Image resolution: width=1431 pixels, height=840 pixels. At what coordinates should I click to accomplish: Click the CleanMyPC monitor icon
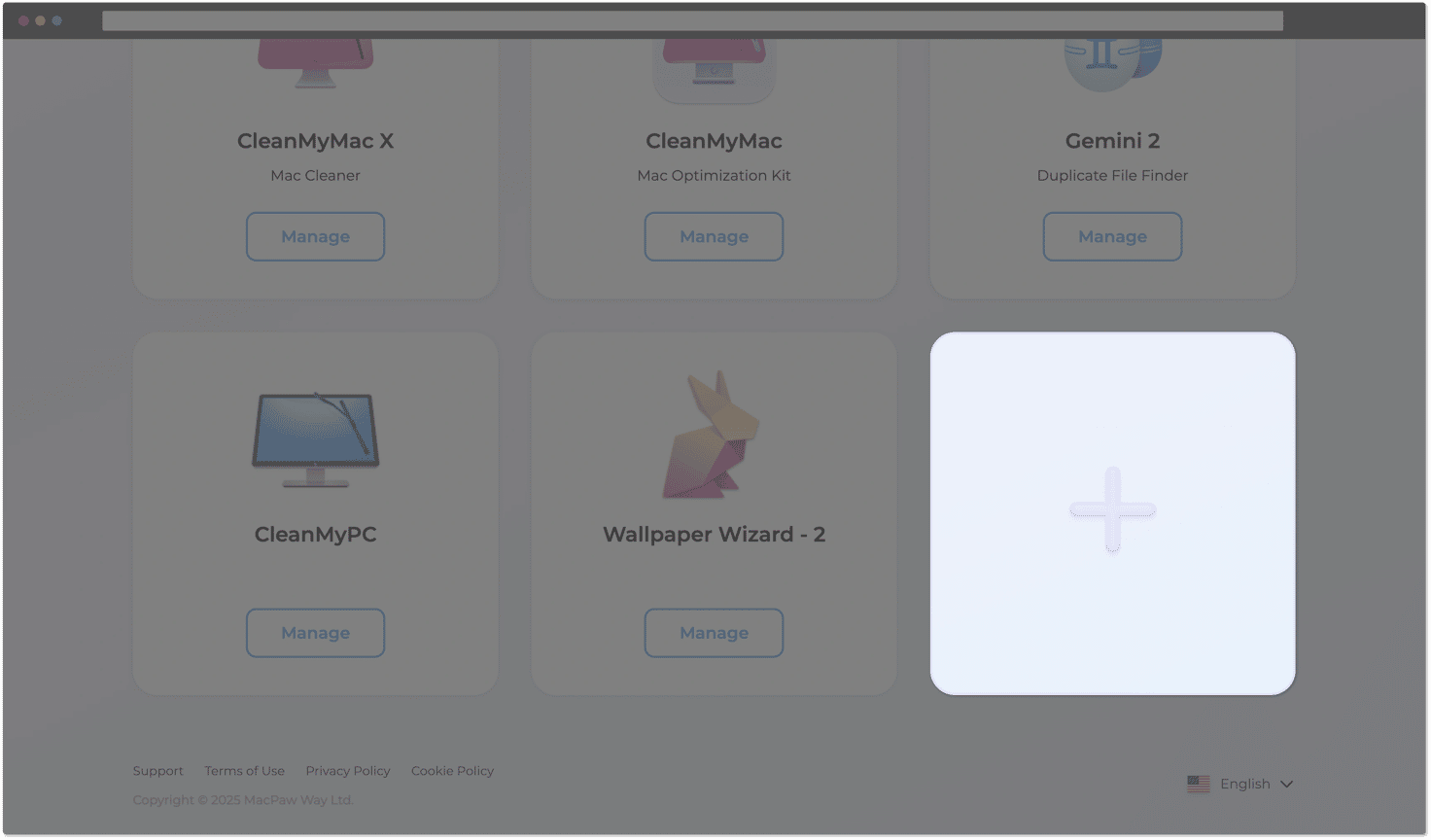(315, 440)
